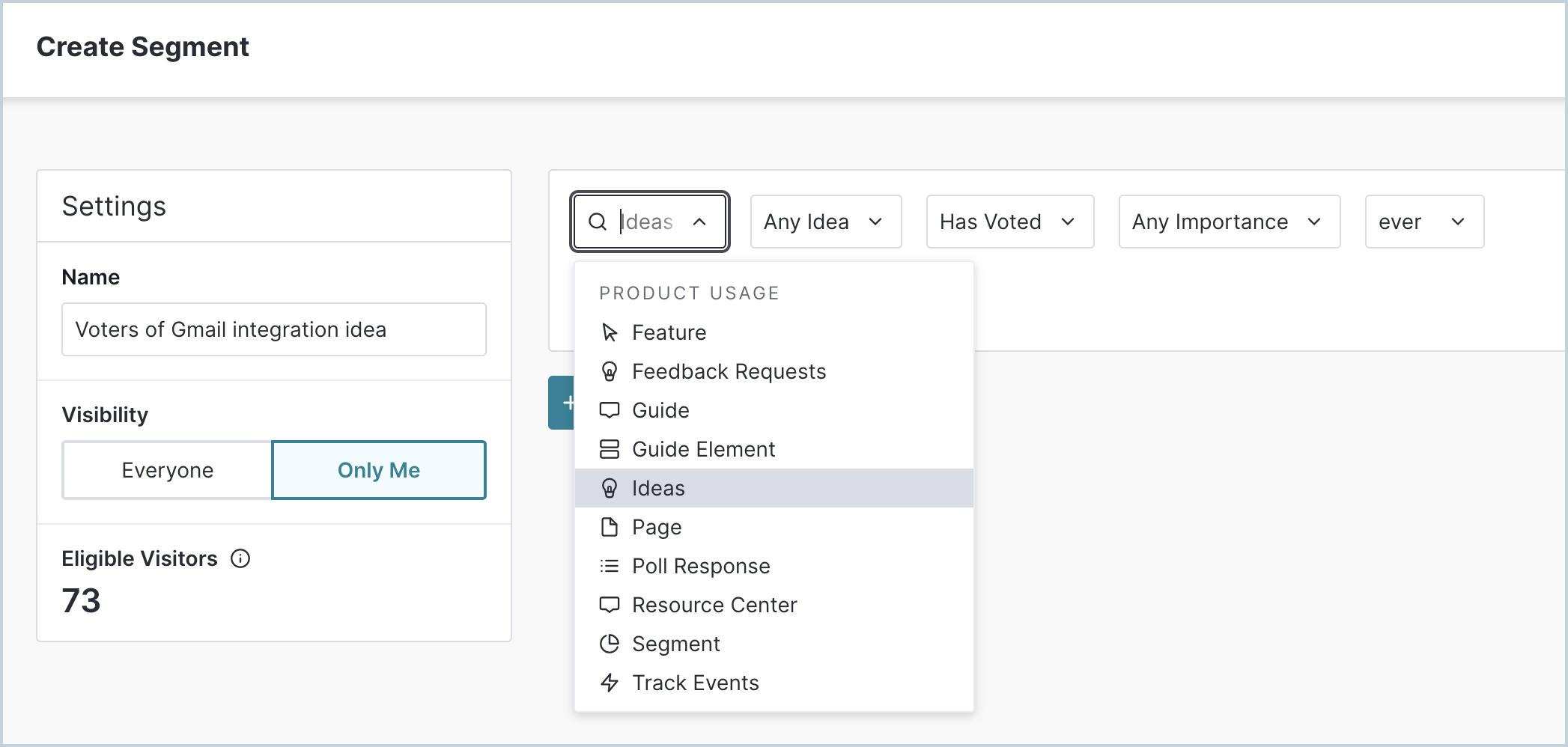Click the Page document icon

[x=610, y=527]
